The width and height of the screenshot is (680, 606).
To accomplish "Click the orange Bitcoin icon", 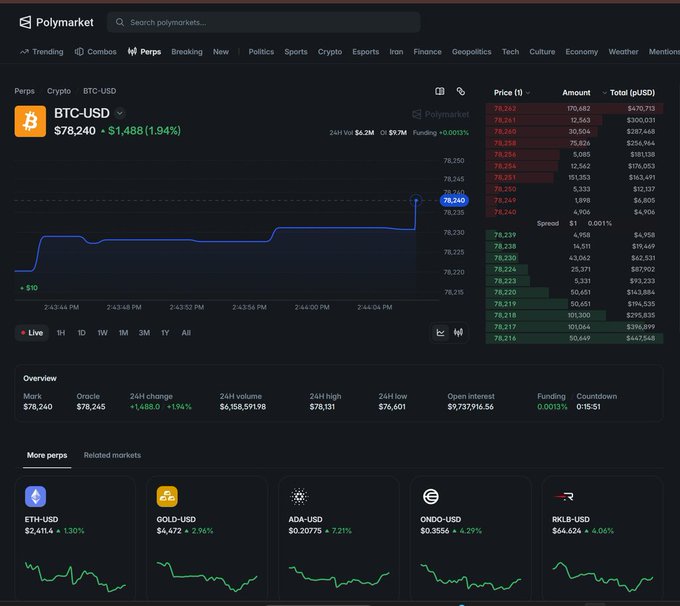I will click(30, 121).
